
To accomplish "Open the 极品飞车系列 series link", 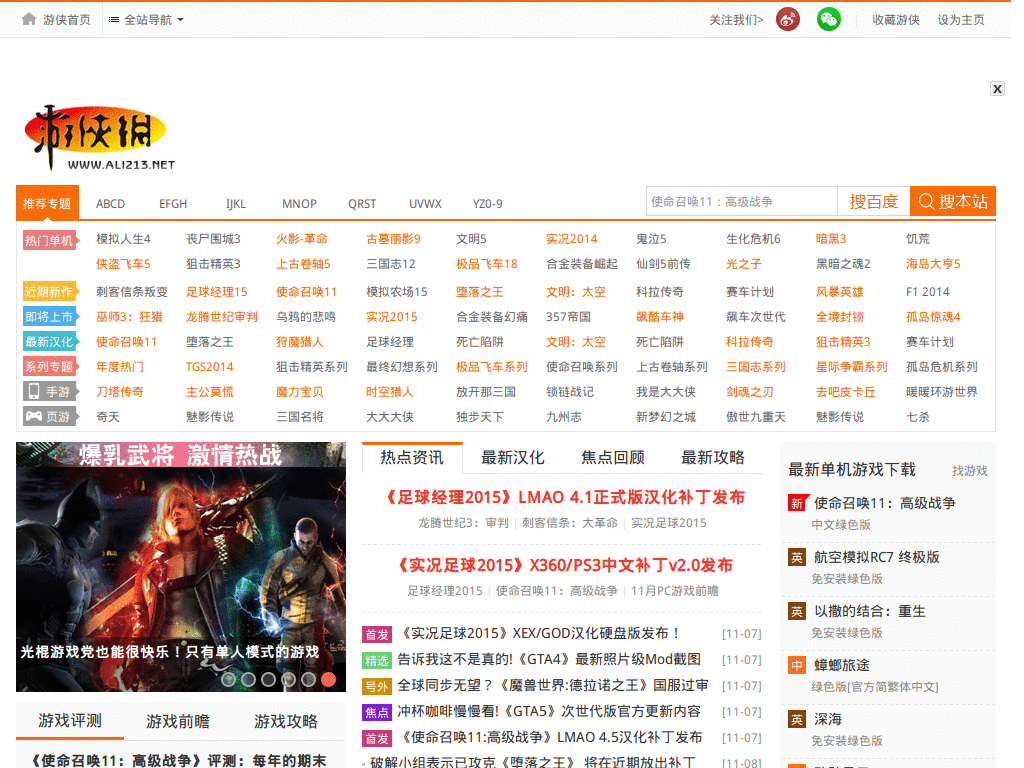I will (492, 367).
